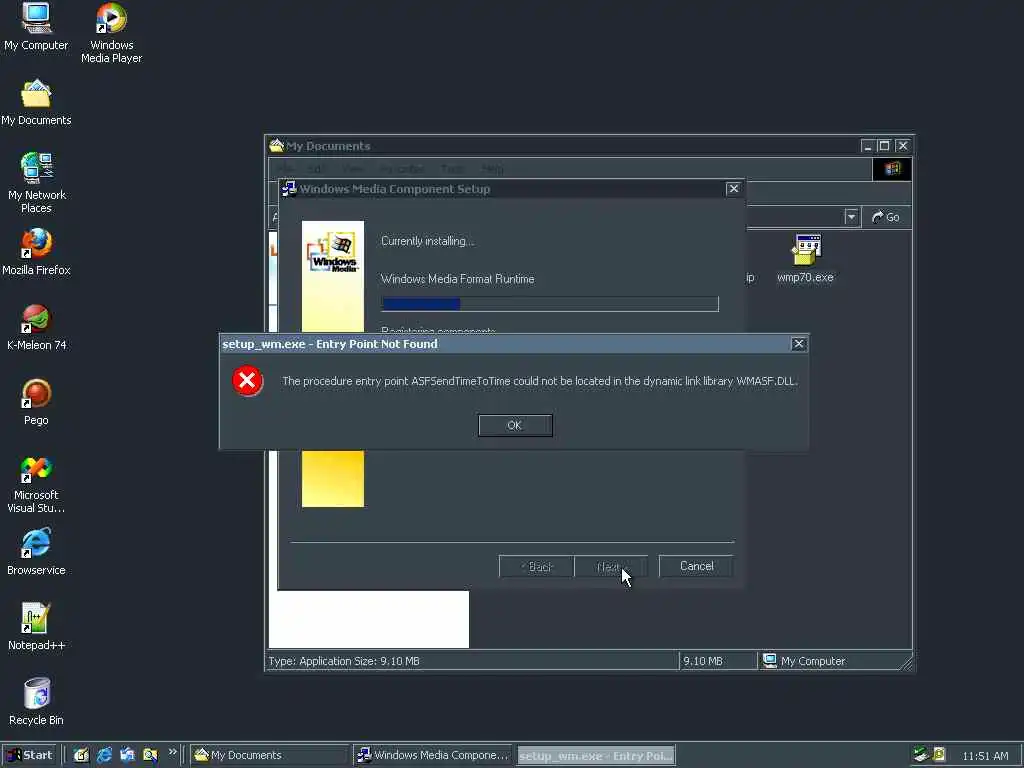The height and width of the screenshot is (768, 1024).
Task: Open the File menu in My Documents
Action: [x=285, y=169]
